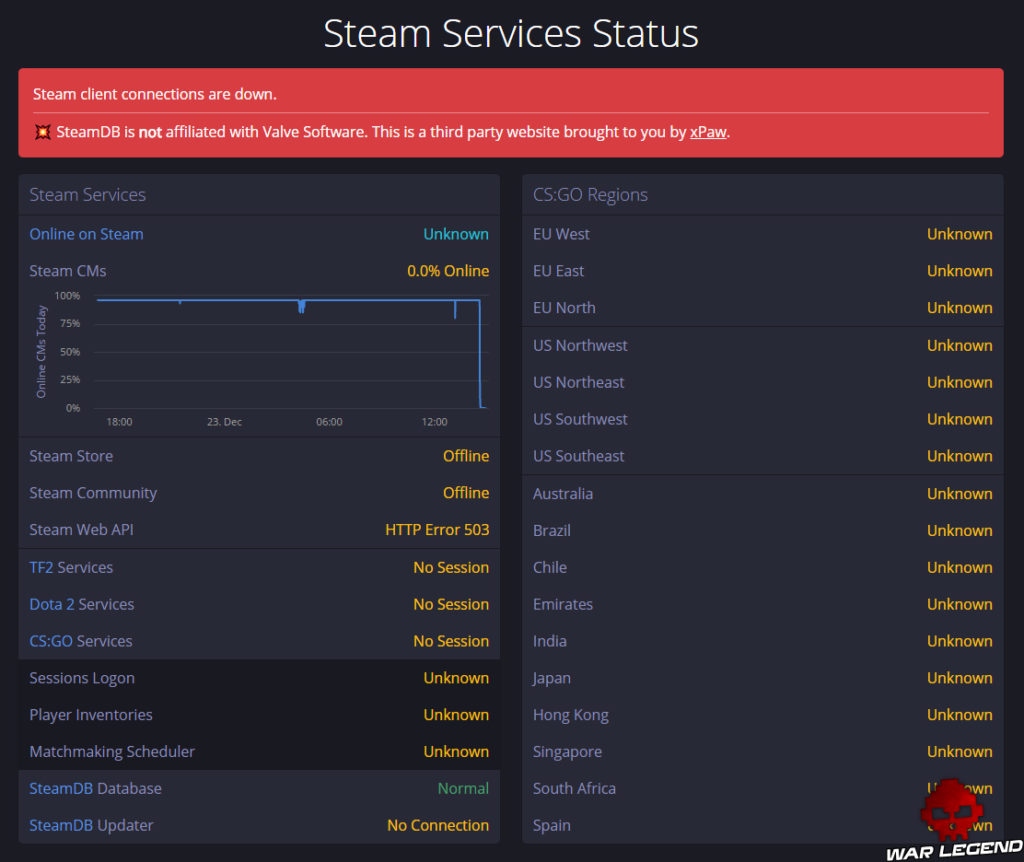Image resolution: width=1024 pixels, height=862 pixels.
Task: Click the US Southwest region row
Action: (x=580, y=419)
